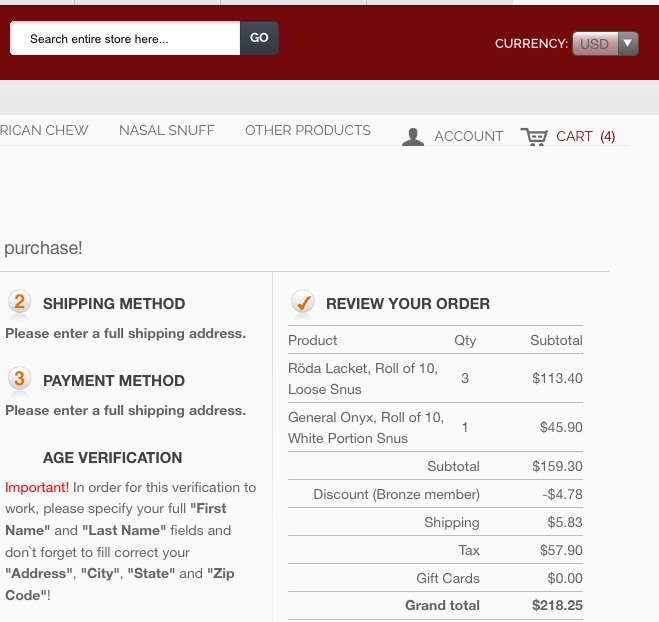Open the Account link
Screen dimensions: 659x622
(x=468, y=137)
